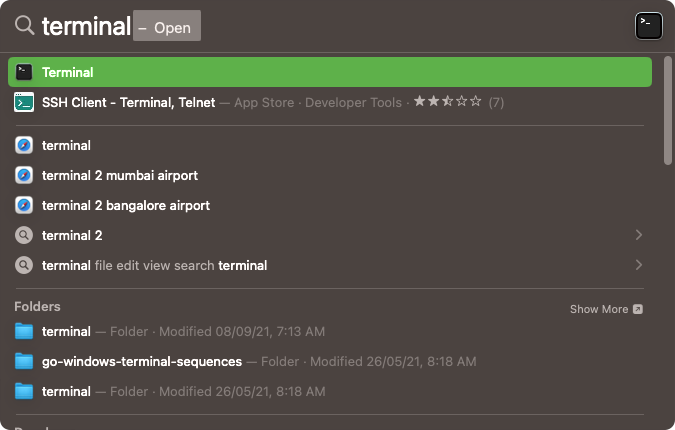This screenshot has height=430, width=675.
Task: Click the Safari icon for bangalore airport suggestion
Action: point(24,205)
